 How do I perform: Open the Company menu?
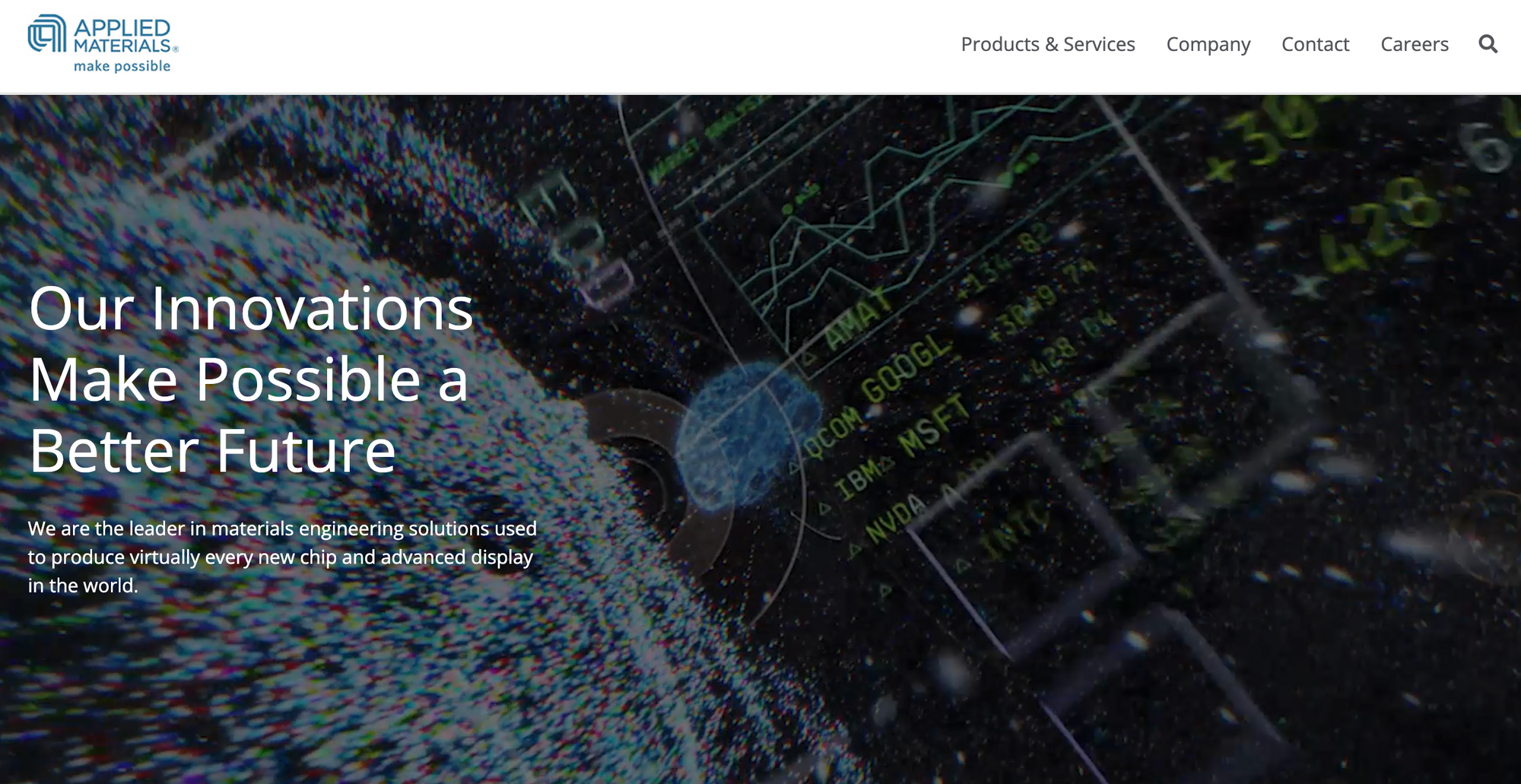[1208, 45]
